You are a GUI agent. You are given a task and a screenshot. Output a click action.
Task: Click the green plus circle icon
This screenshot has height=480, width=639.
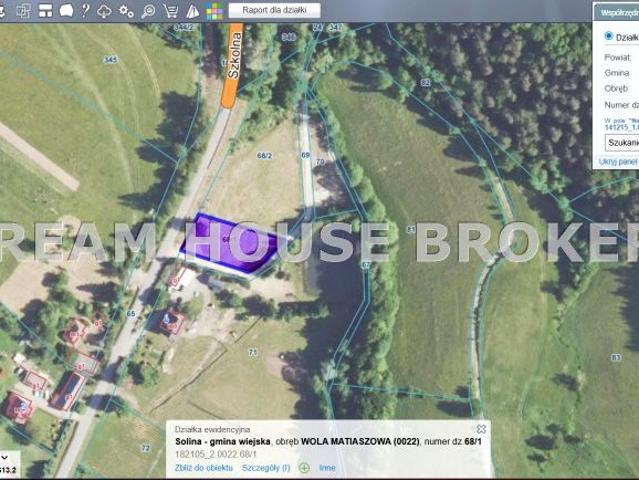[x=304, y=468]
